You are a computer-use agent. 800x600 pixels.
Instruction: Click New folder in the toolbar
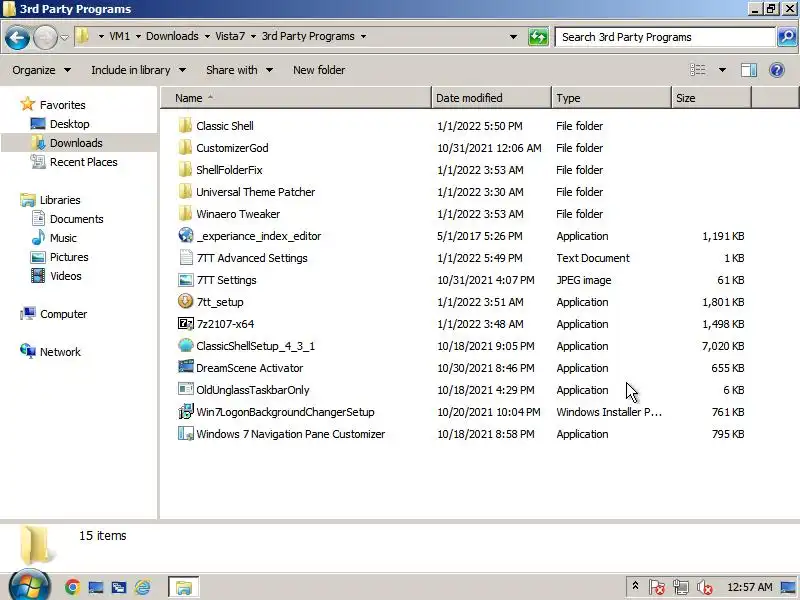click(x=319, y=70)
